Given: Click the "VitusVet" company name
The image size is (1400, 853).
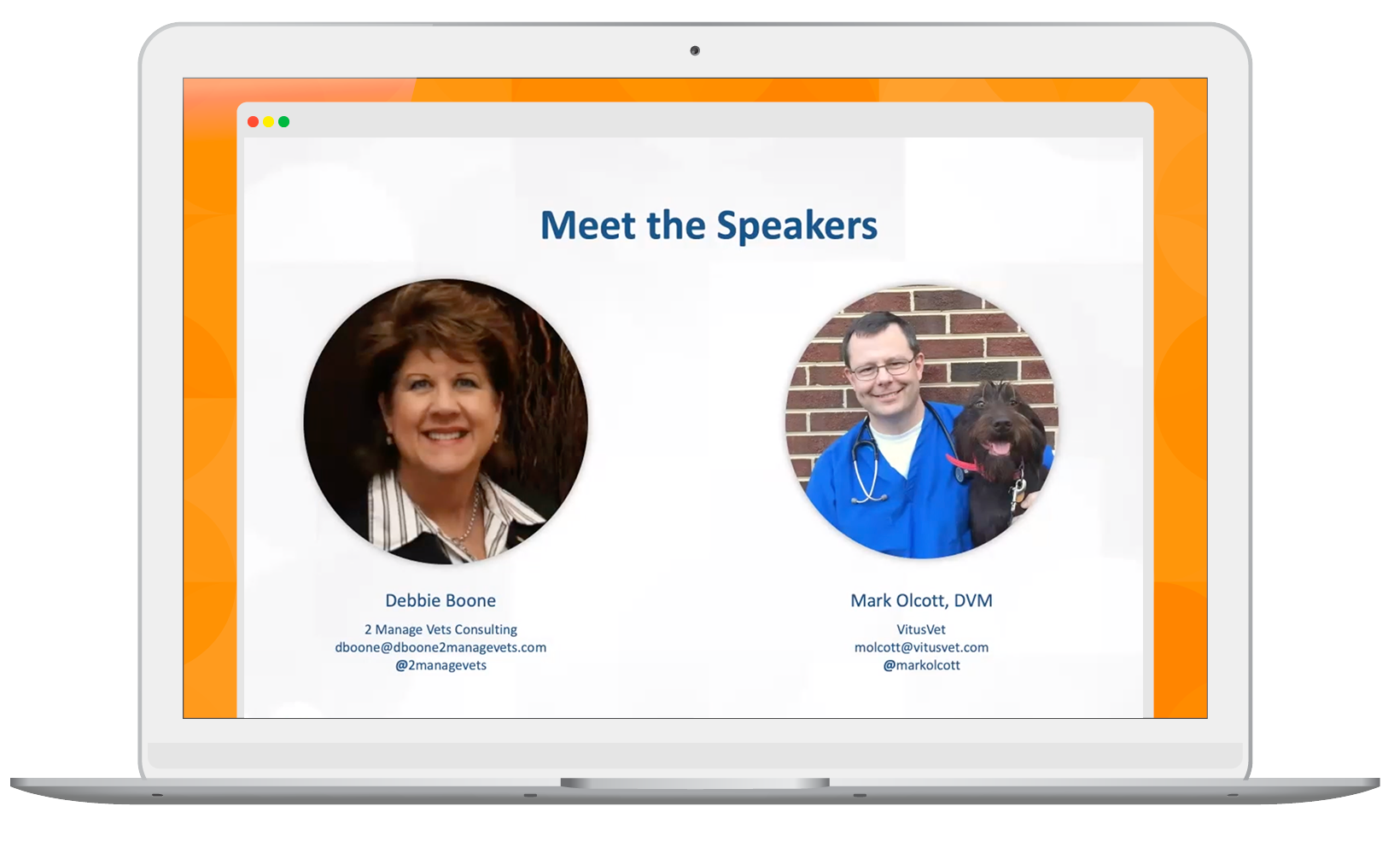Looking at the screenshot, I should tap(921, 629).
